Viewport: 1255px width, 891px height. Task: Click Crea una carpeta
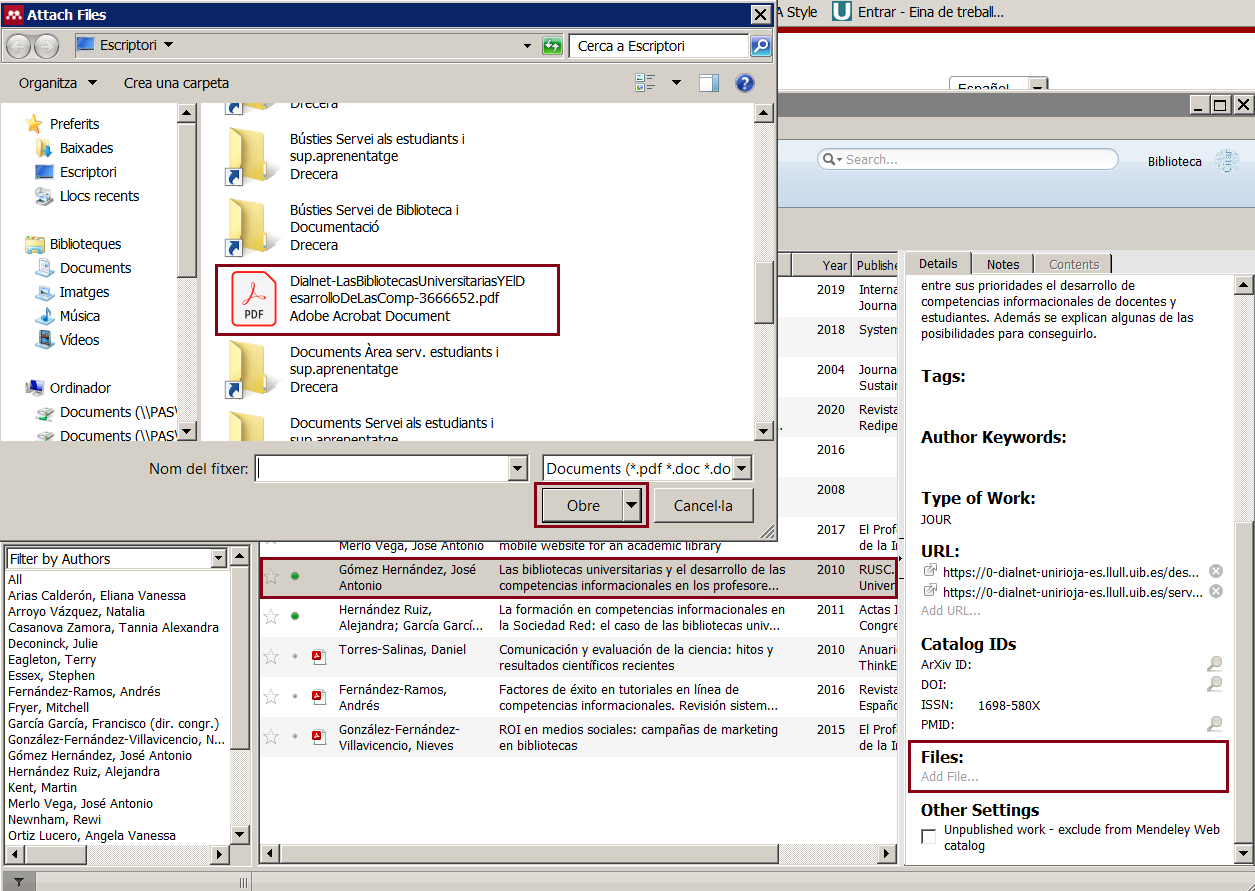176,83
